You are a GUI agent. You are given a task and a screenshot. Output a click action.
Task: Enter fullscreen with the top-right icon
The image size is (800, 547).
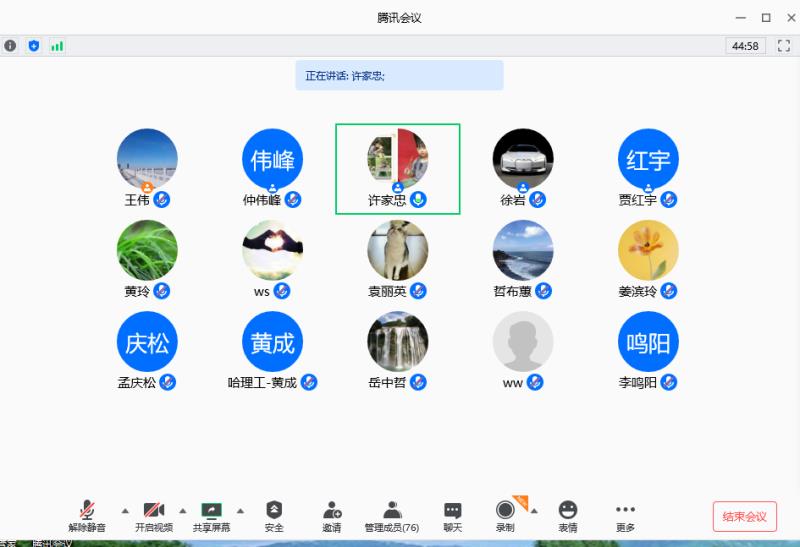783,46
